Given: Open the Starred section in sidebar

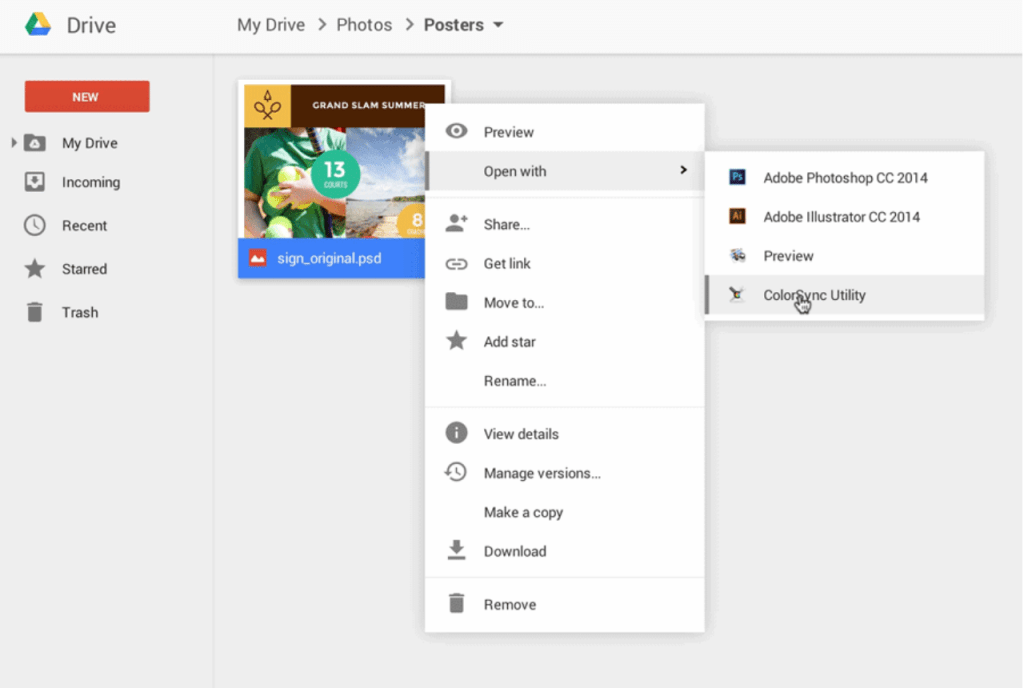Looking at the screenshot, I should point(84,269).
